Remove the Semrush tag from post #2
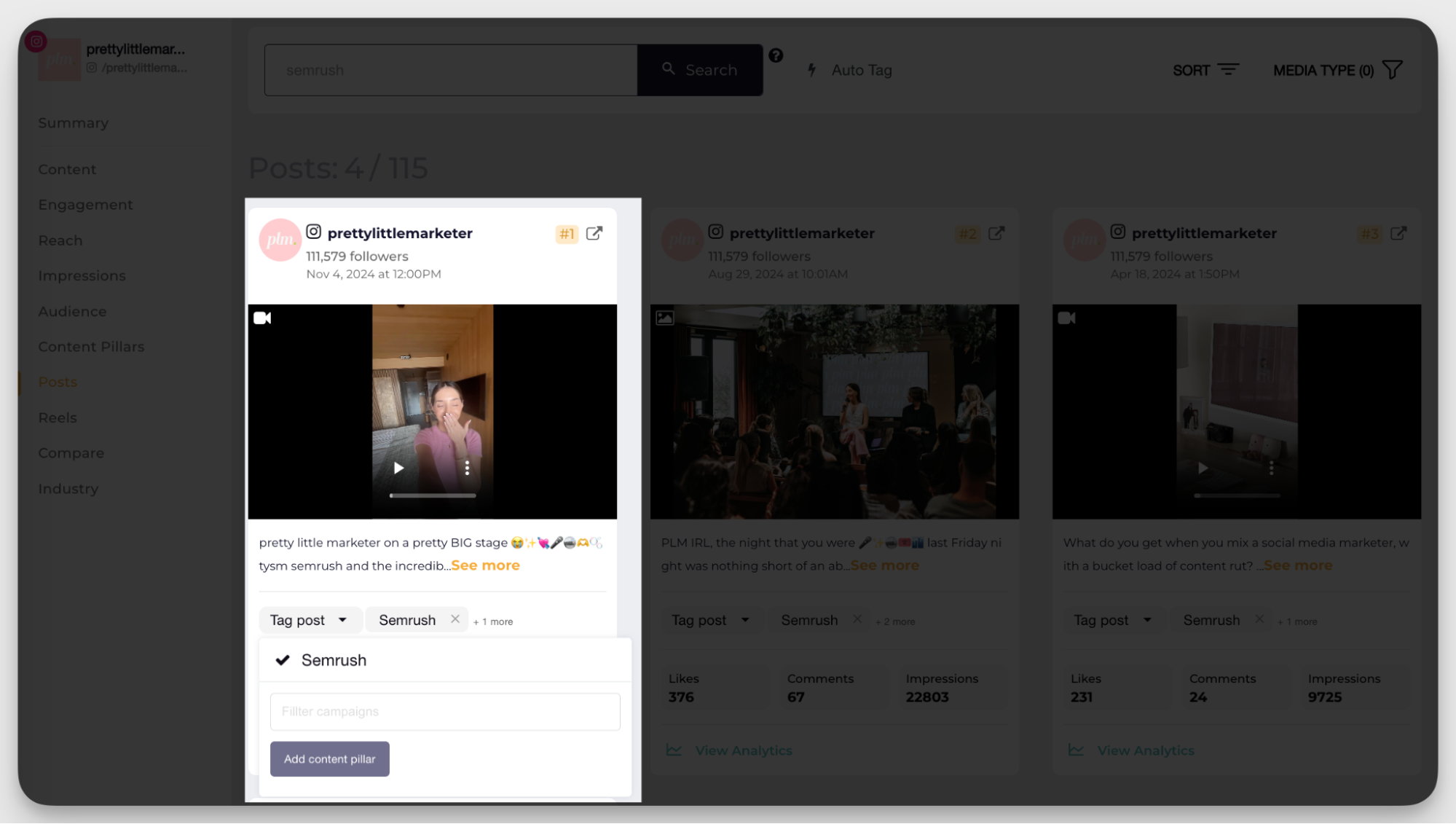Screen dimensions: 1456x824 click(x=857, y=619)
